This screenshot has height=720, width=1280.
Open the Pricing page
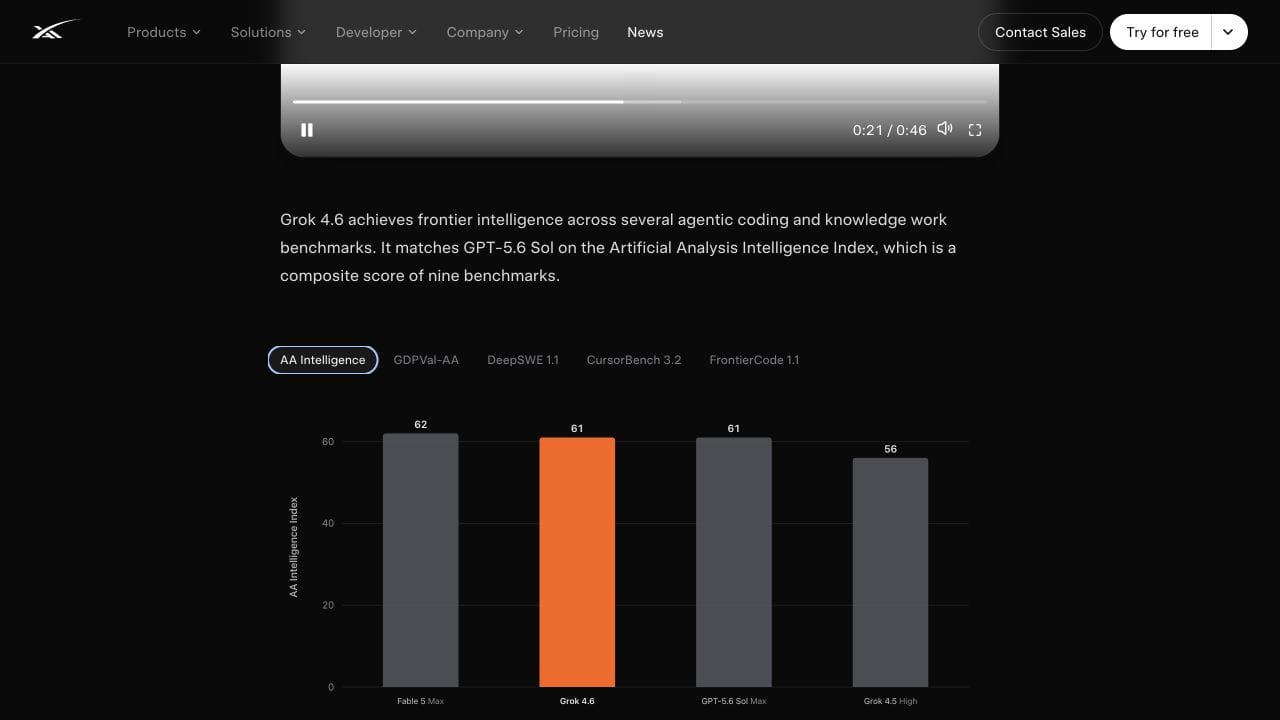[x=576, y=32]
